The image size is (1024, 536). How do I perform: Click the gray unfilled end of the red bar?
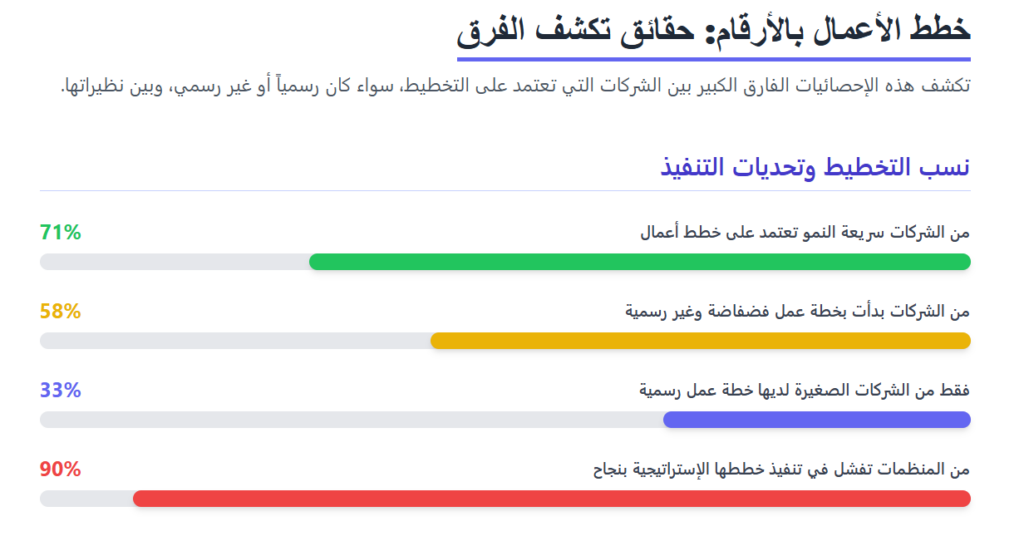pyautogui.click(x=86, y=498)
